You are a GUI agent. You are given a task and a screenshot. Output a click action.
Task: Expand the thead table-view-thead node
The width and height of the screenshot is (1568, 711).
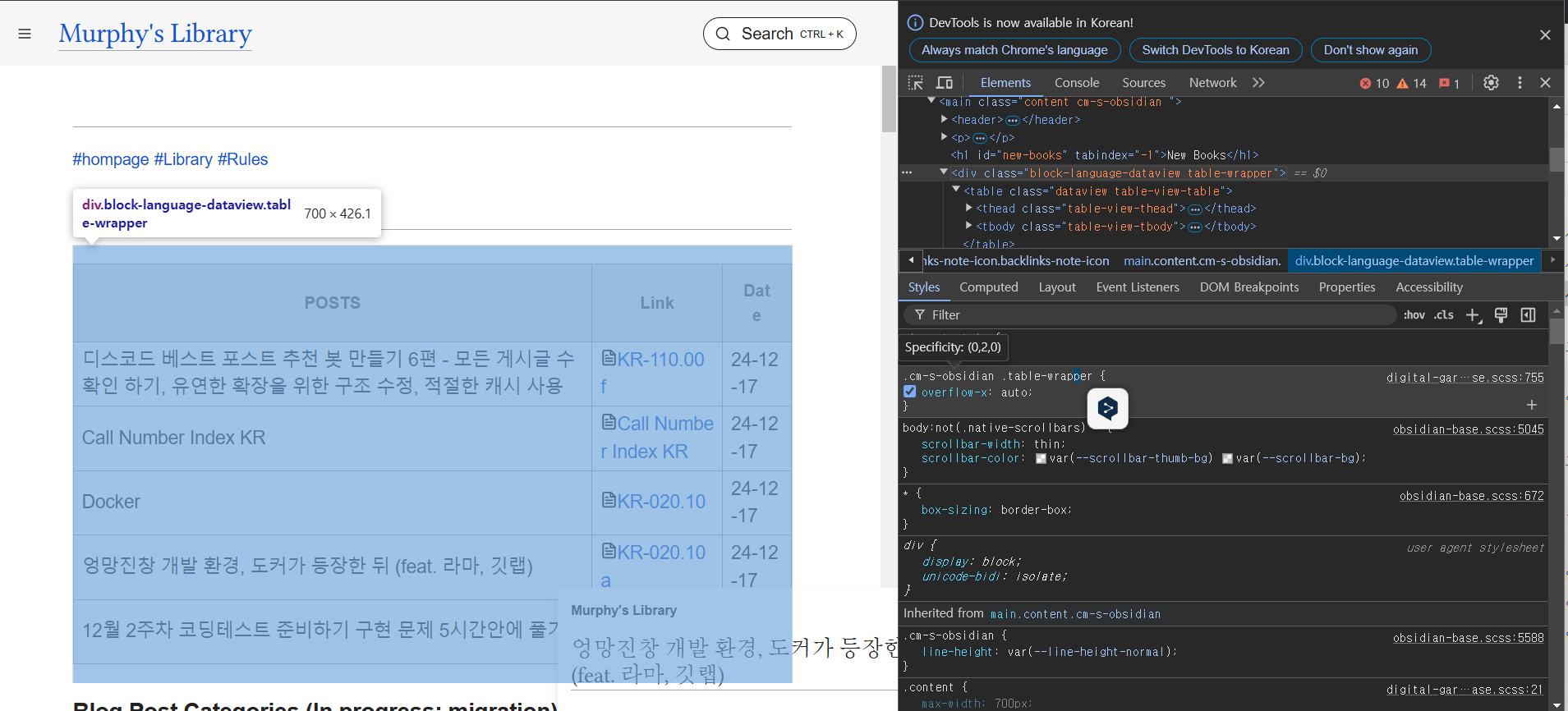click(969, 209)
